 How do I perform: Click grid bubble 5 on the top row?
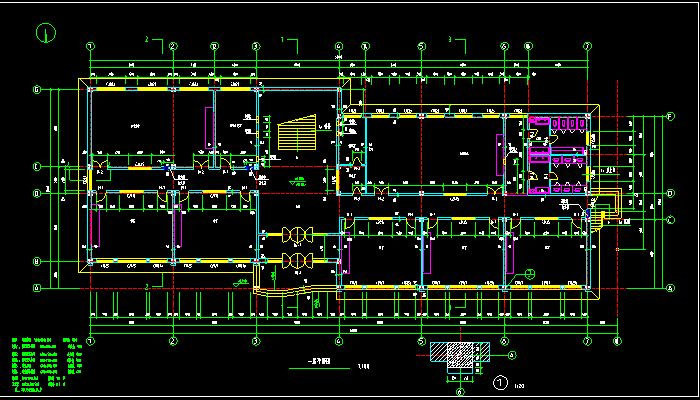[421, 46]
